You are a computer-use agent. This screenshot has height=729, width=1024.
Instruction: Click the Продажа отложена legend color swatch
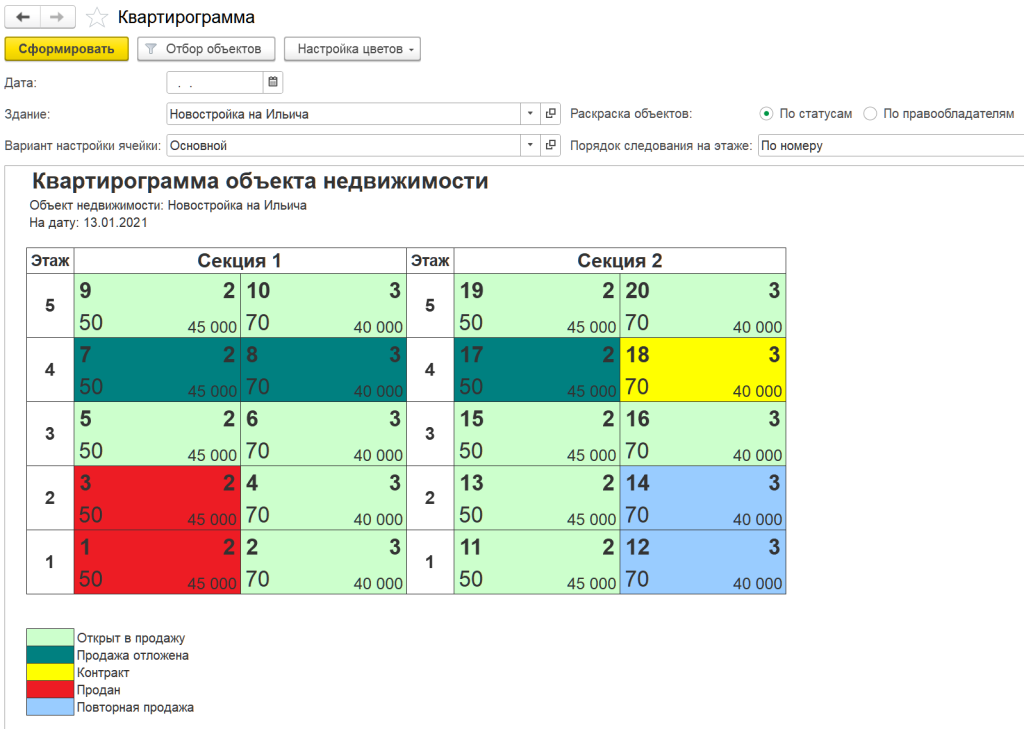point(50,655)
